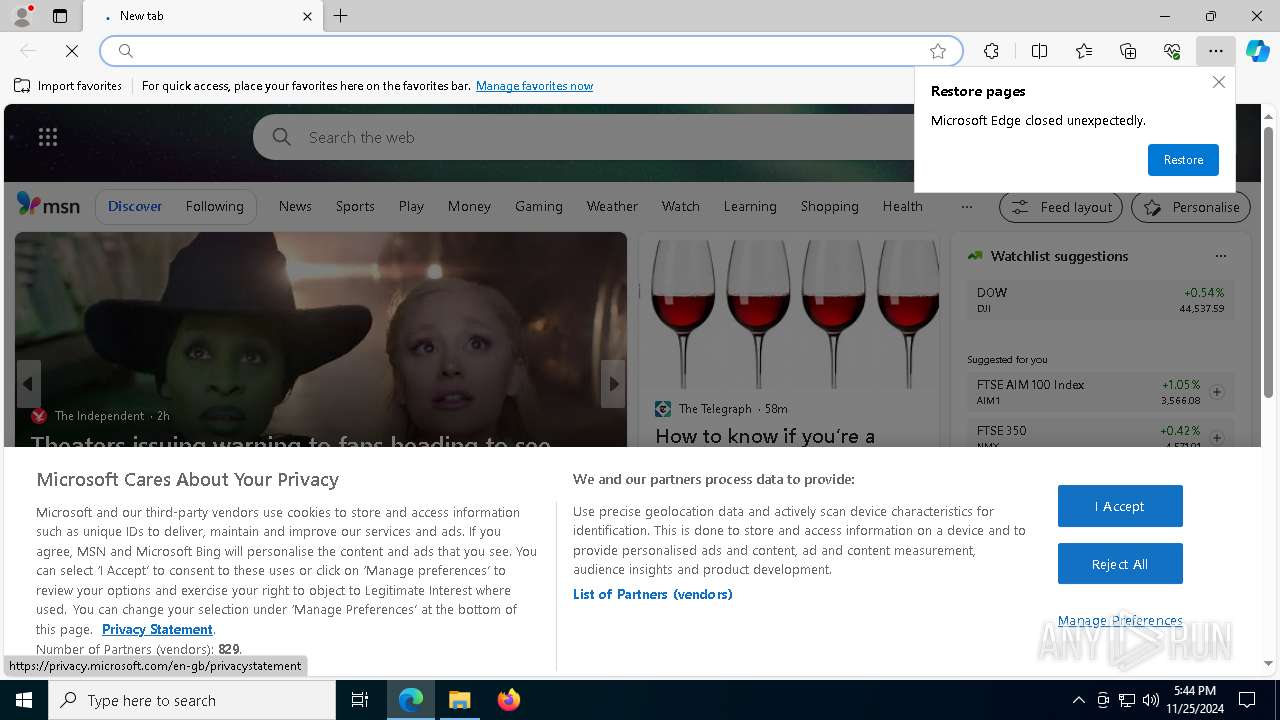The height and width of the screenshot is (720, 1280).
Task: Show the previous headline story
Action: pos(28,384)
